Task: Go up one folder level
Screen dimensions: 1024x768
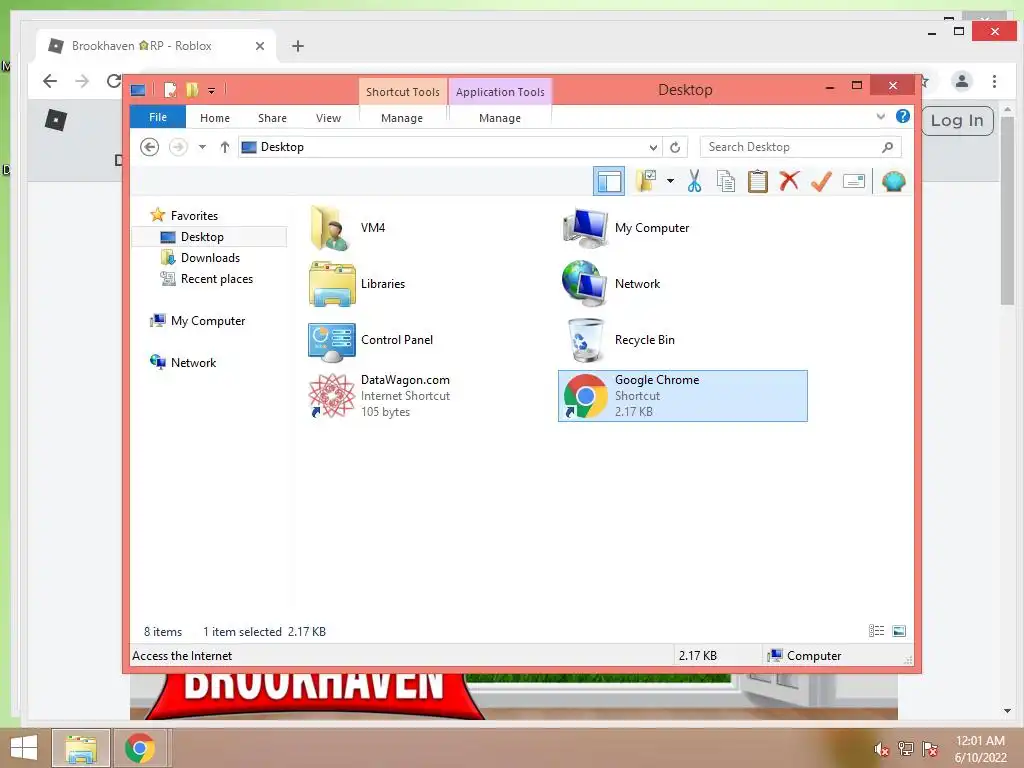Action: (x=225, y=147)
